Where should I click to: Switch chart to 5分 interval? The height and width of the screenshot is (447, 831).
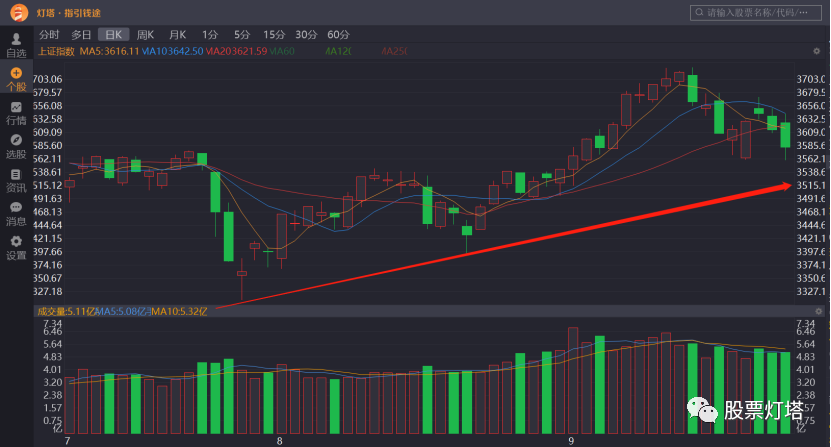[x=242, y=34]
